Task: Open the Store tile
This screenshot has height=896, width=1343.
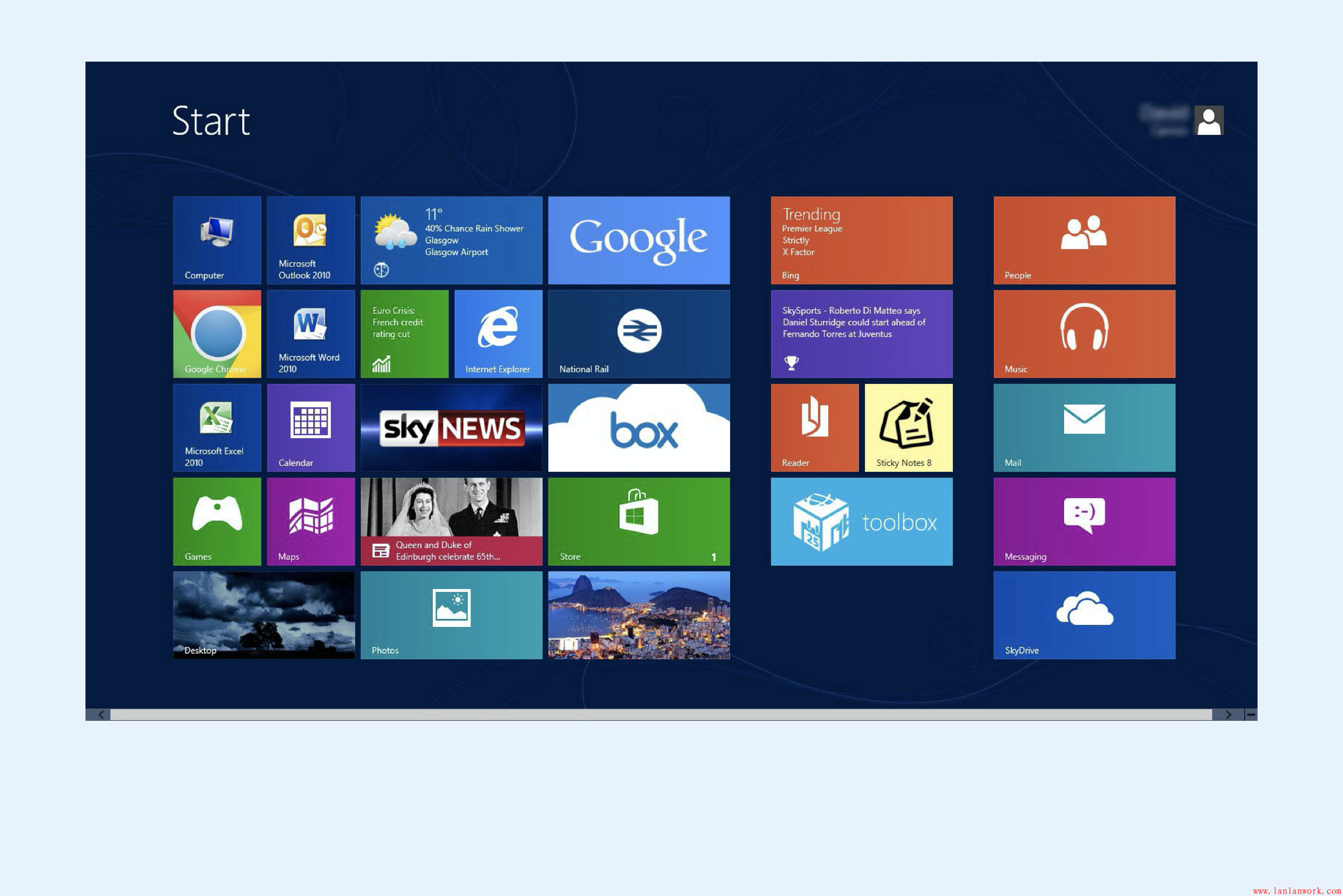Action: coord(639,521)
